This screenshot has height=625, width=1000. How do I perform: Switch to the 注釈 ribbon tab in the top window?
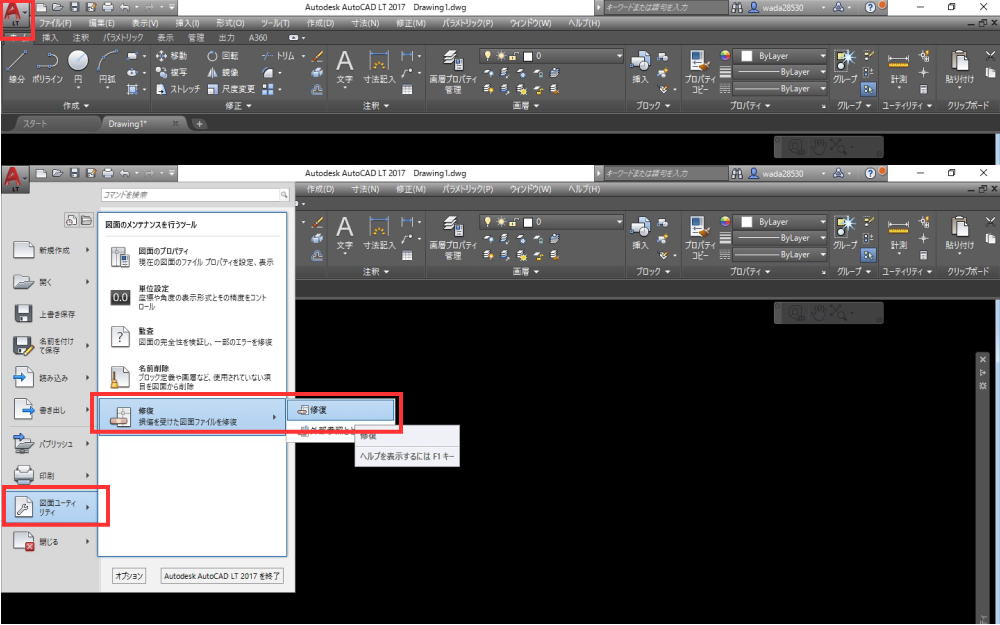click(x=80, y=38)
